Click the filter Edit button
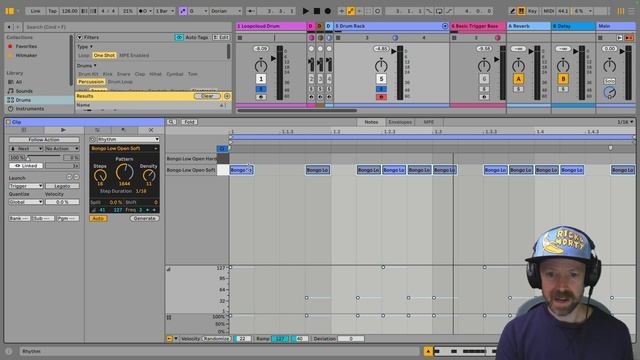 pos(221,37)
